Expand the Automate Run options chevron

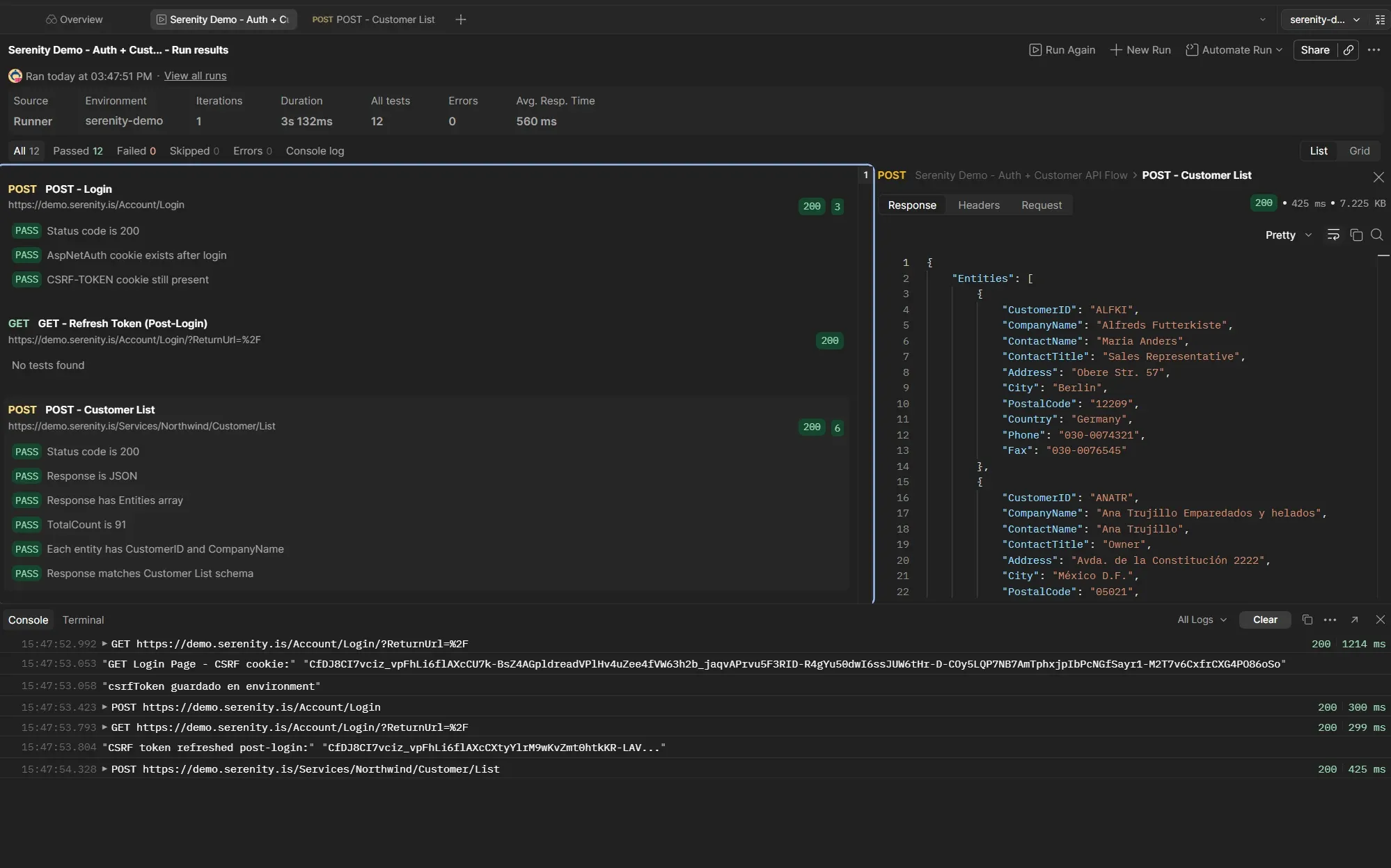(1280, 49)
